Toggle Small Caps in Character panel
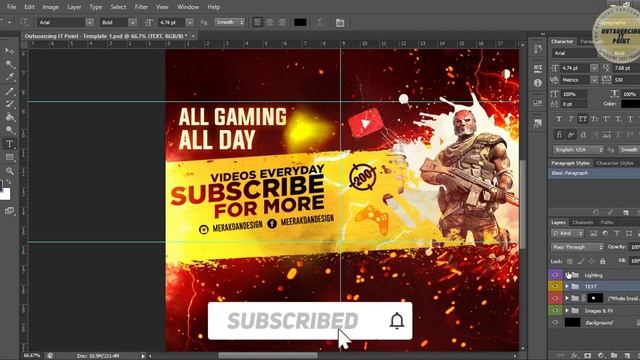Screen dimensions: 640x360 pos(595,119)
